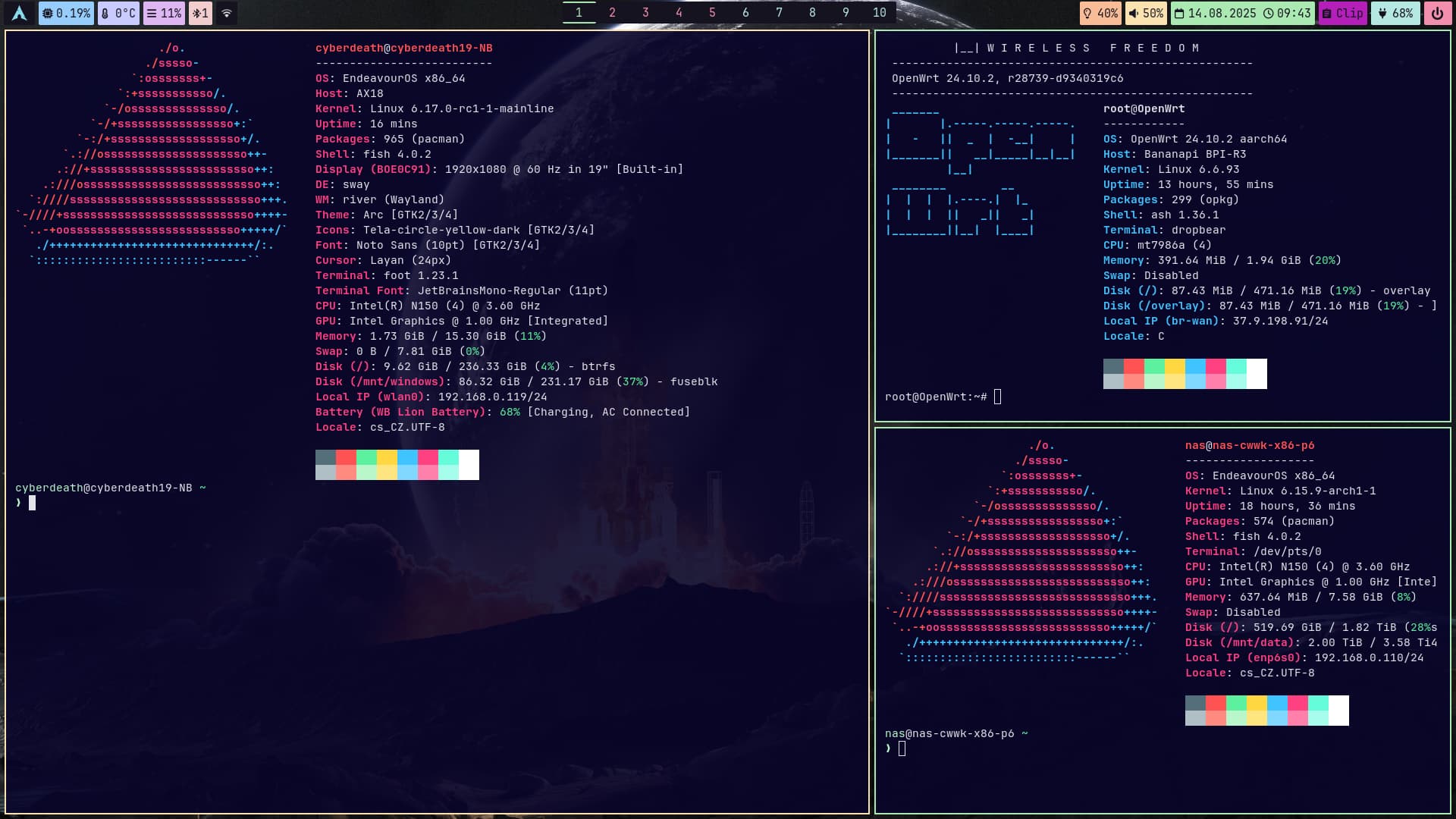Click the battery 68% plug module
Viewport: 1456px width, 819px height.
pyautogui.click(x=1395, y=13)
